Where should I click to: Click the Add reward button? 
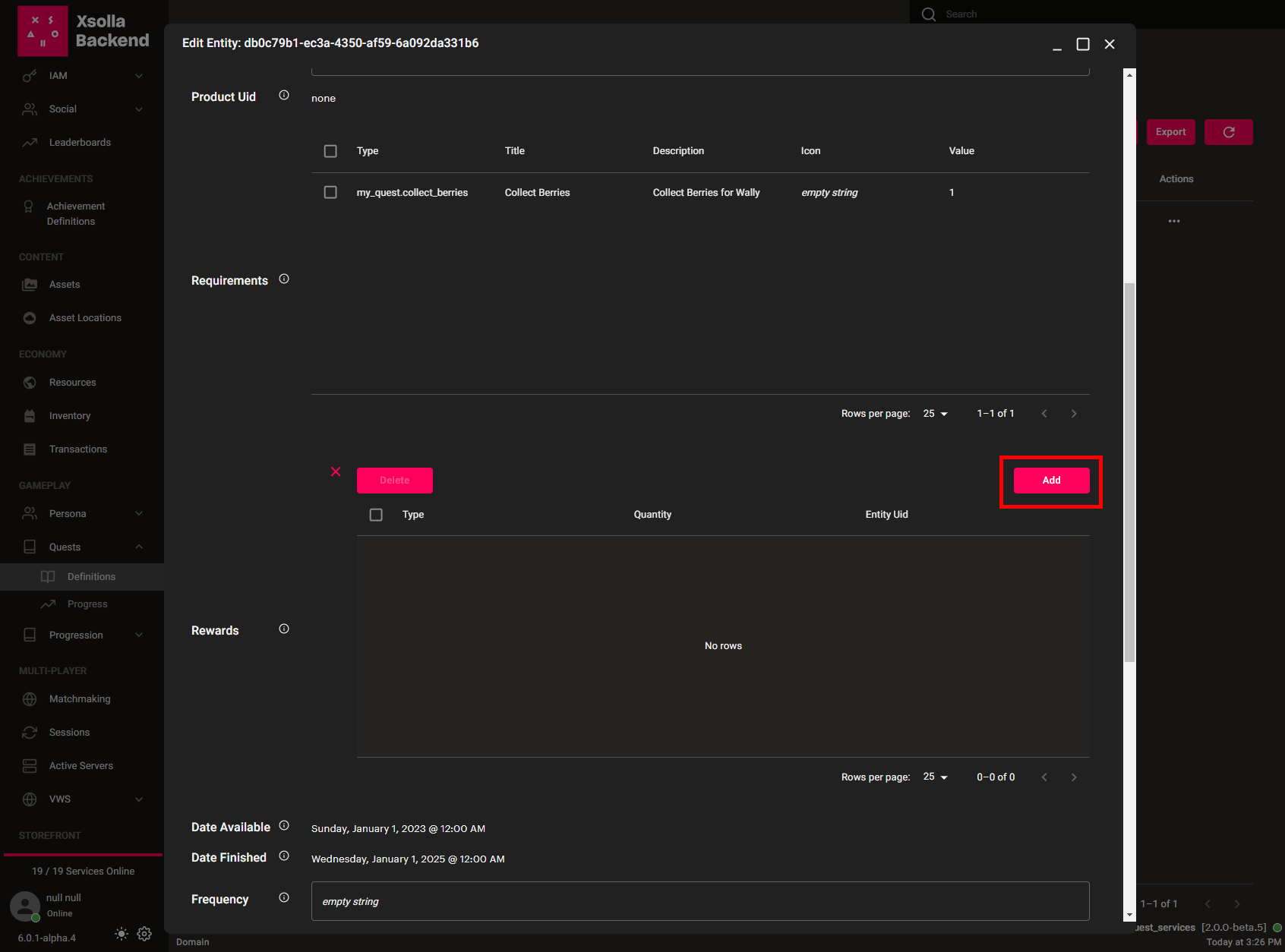[1052, 481]
